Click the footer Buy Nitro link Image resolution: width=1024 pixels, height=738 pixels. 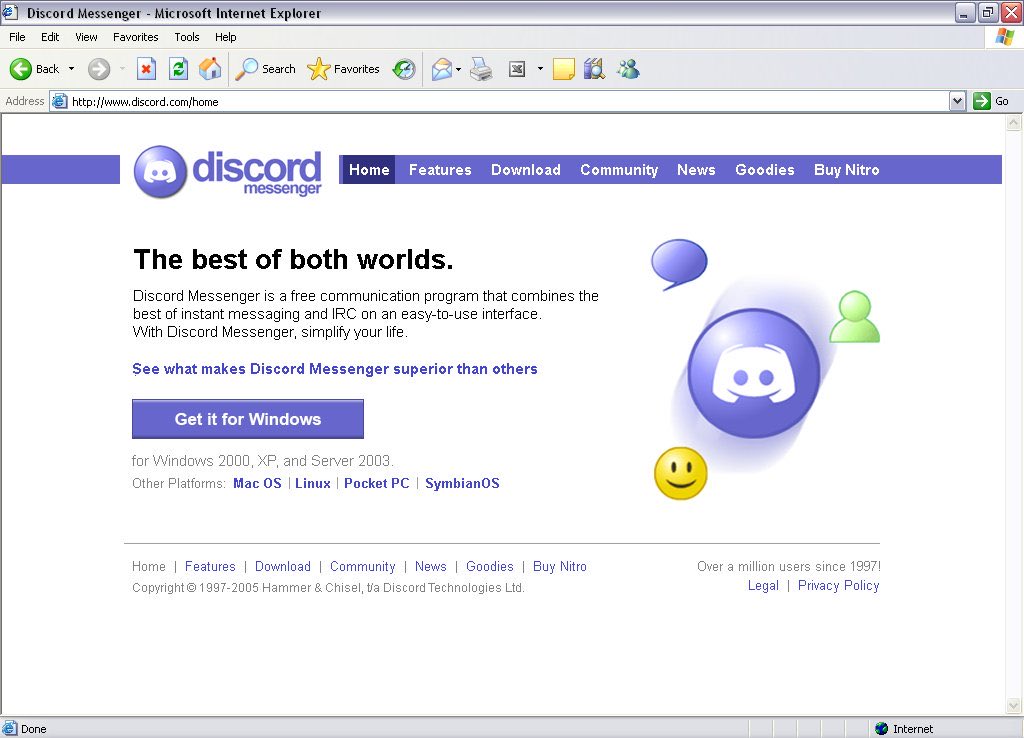point(560,566)
